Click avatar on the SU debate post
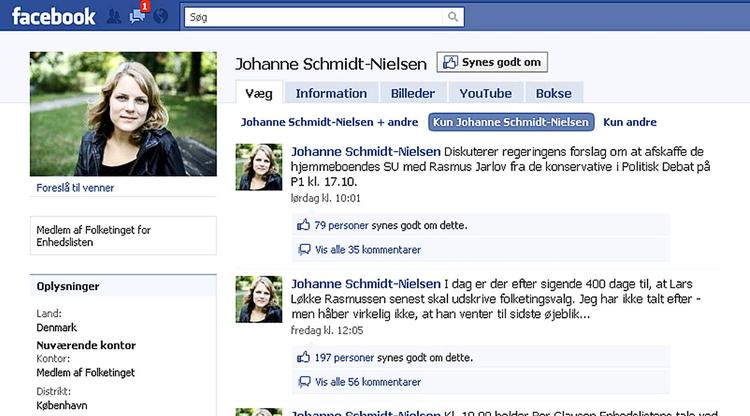The width and height of the screenshot is (750, 416). (259, 167)
